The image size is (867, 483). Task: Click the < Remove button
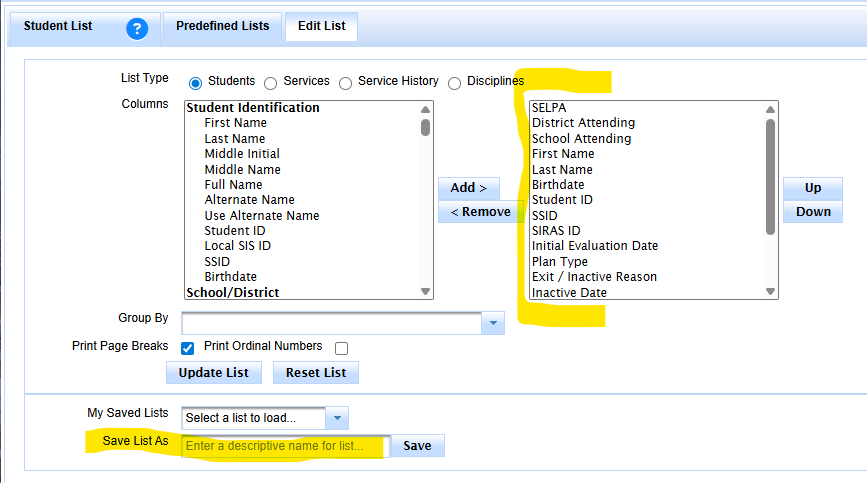pyautogui.click(x=480, y=212)
